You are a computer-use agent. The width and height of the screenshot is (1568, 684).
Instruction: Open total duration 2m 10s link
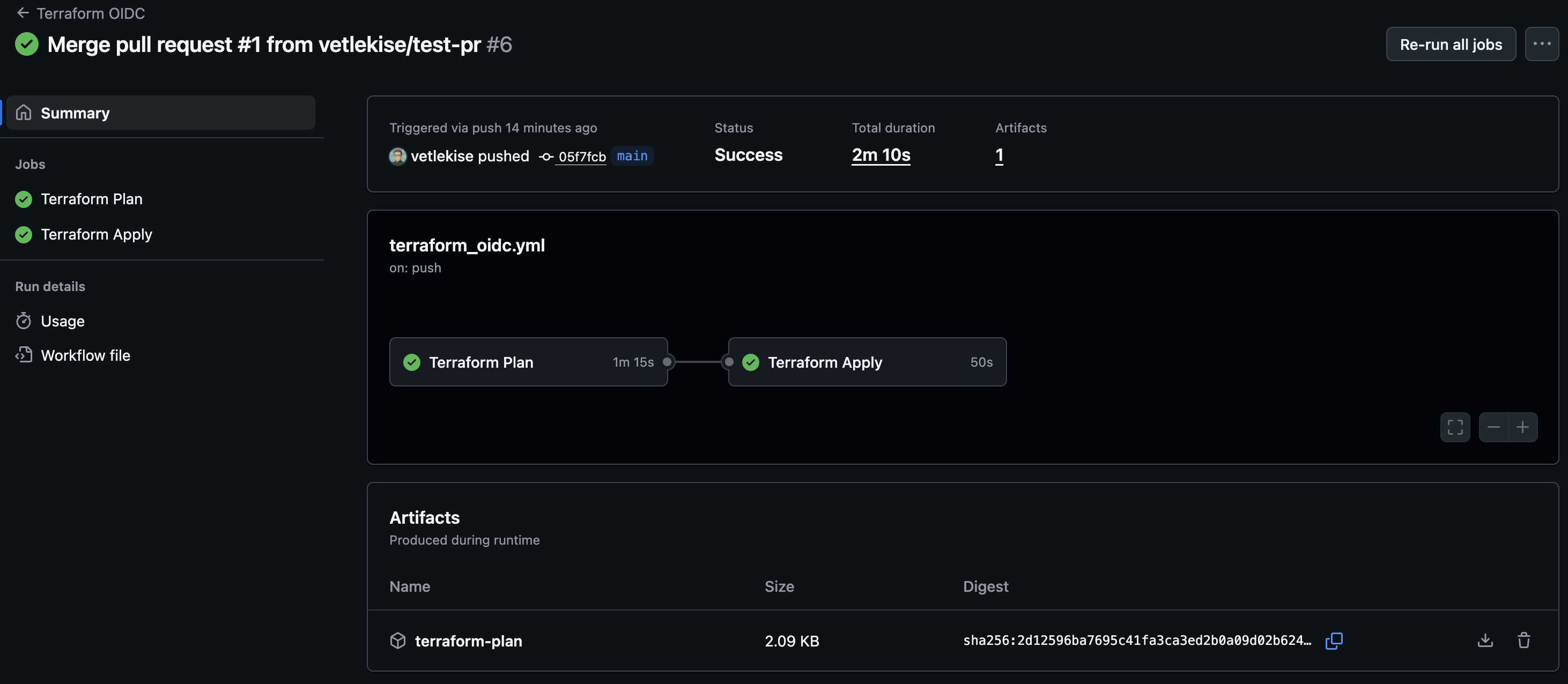tap(881, 155)
